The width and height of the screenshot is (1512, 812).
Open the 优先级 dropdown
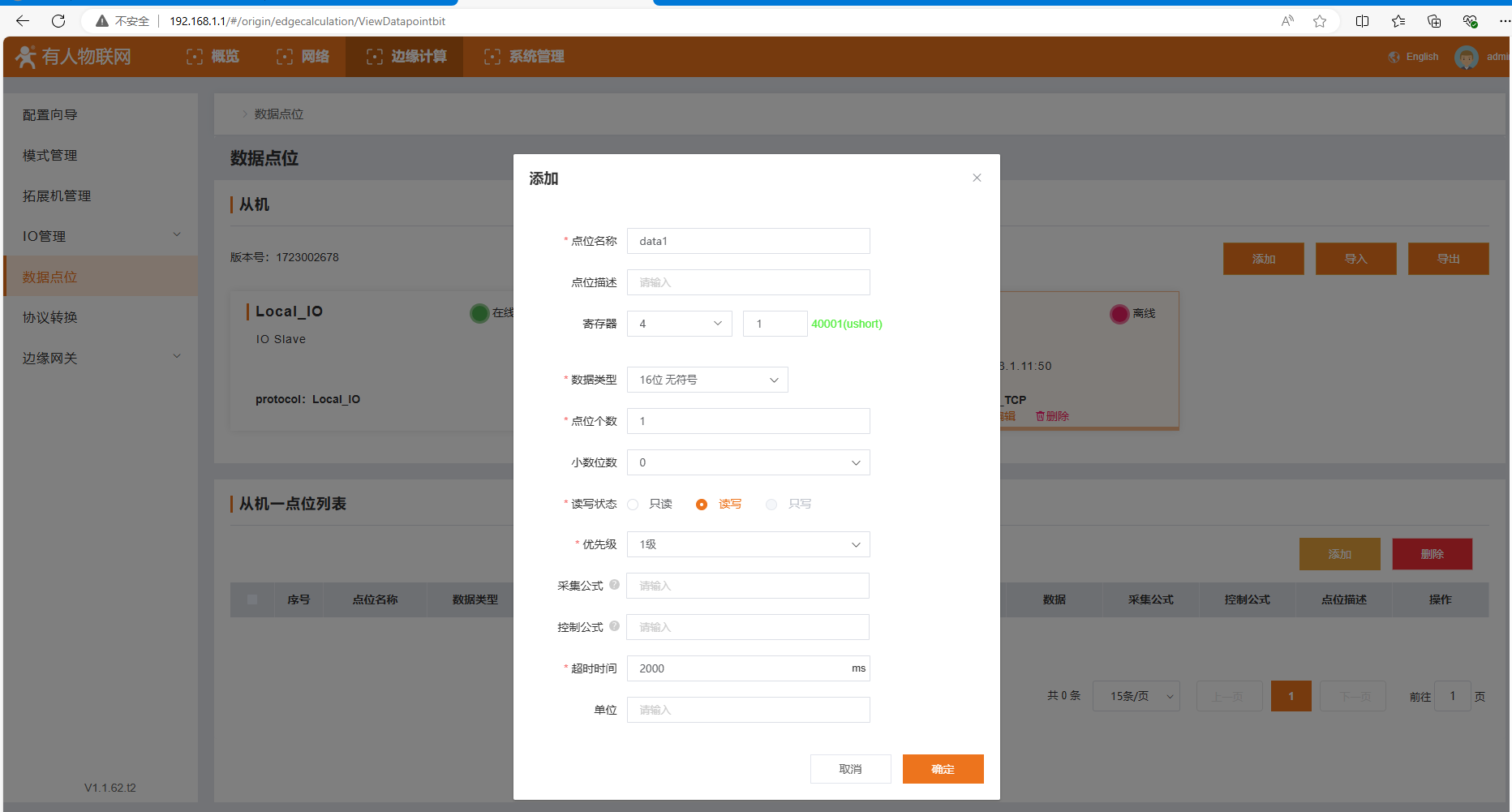click(x=747, y=544)
